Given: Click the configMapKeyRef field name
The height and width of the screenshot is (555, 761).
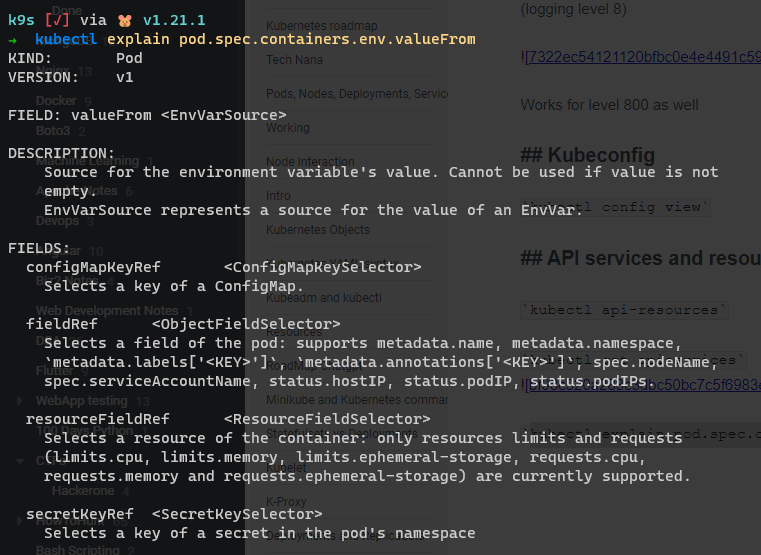Looking at the screenshot, I should click(93, 267).
